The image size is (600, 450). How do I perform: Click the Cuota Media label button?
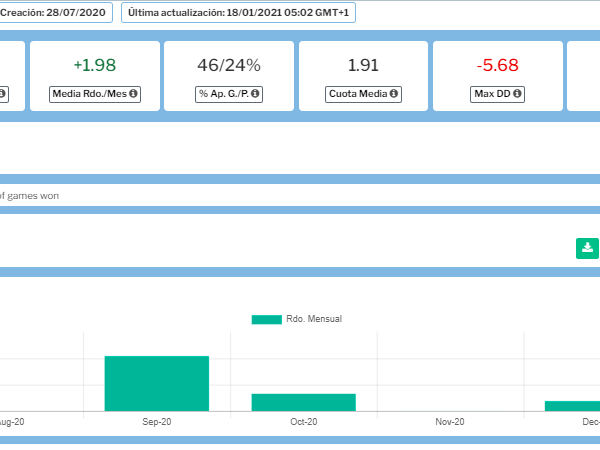[x=363, y=94]
